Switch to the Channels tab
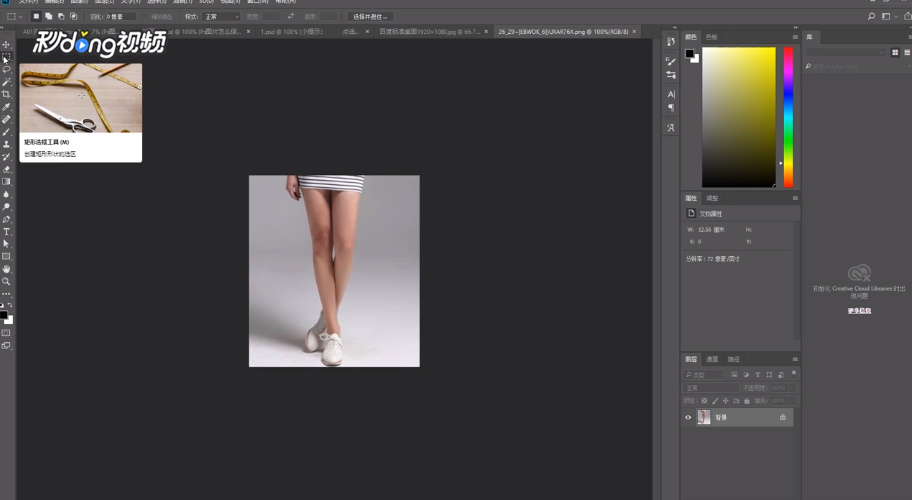912x500 pixels. coord(712,359)
